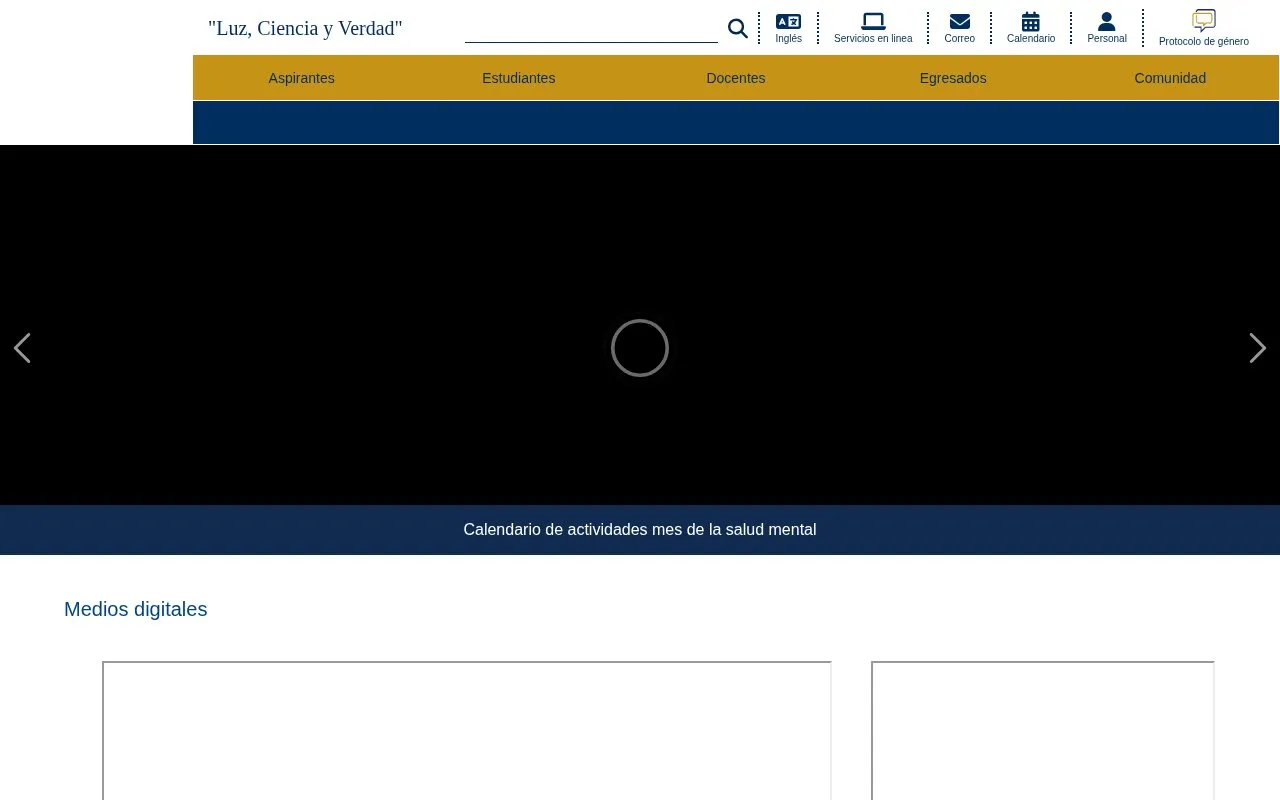The height and width of the screenshot is (800, 1280).
Task: Click the Medios digitales heading
Action: [x=136, y=609]
